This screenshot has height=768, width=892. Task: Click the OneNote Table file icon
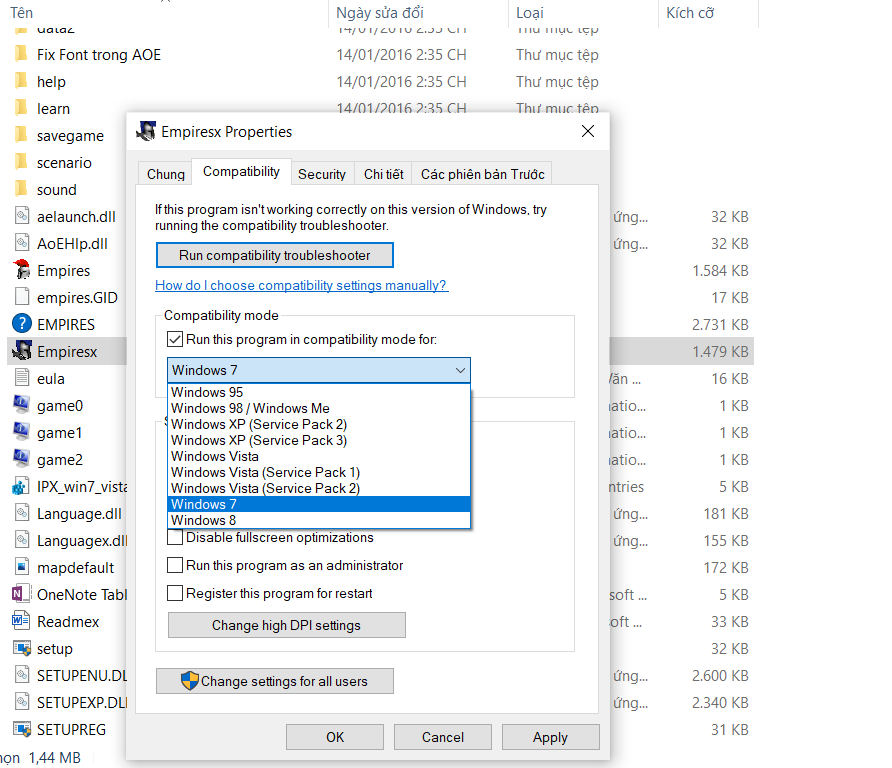point(21,594)
